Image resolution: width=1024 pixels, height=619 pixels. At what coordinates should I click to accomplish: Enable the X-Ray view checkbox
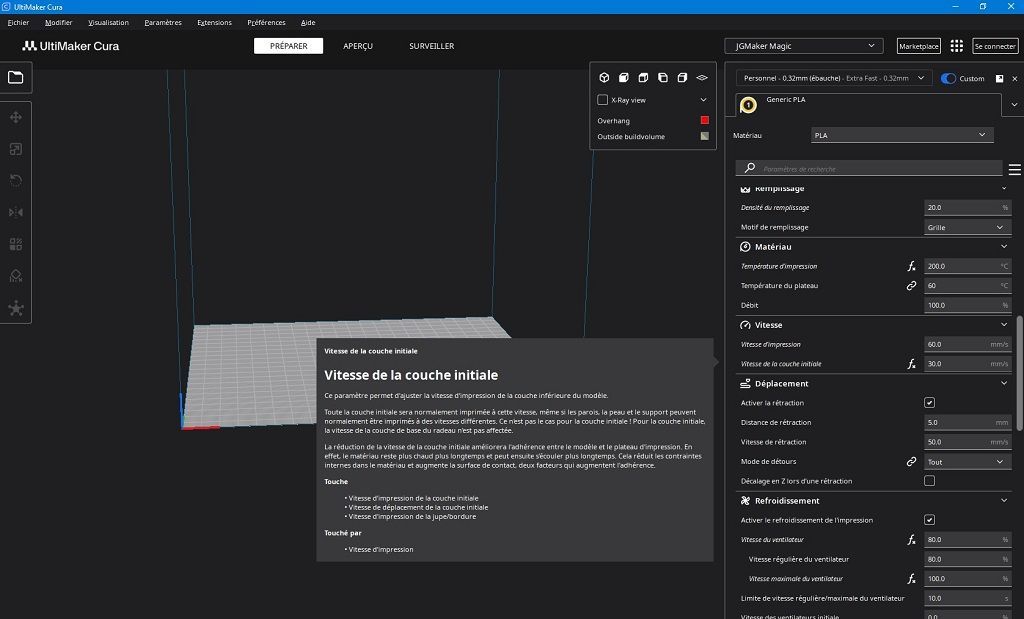pyautogui.click(x=602, y=100)
